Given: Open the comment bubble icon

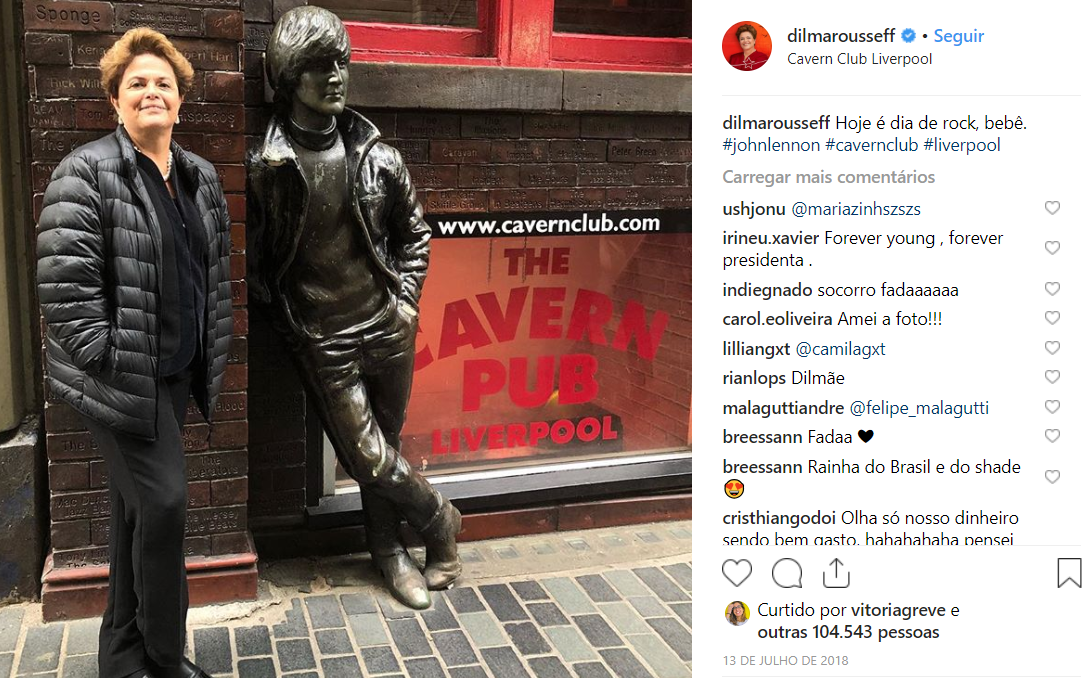Looking at the screenshot, I should 787,573.
